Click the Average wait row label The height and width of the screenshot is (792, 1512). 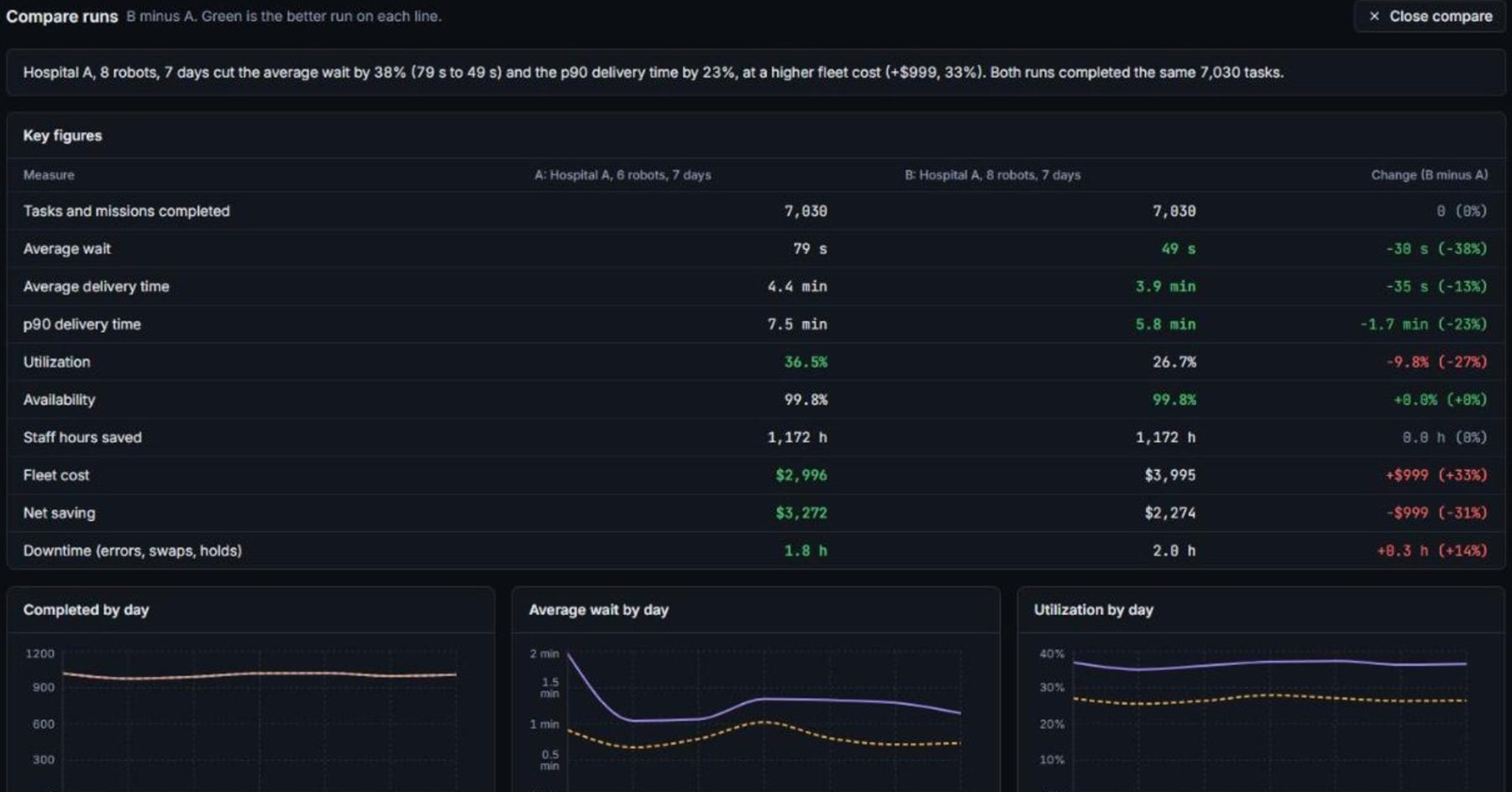point(66,249)
